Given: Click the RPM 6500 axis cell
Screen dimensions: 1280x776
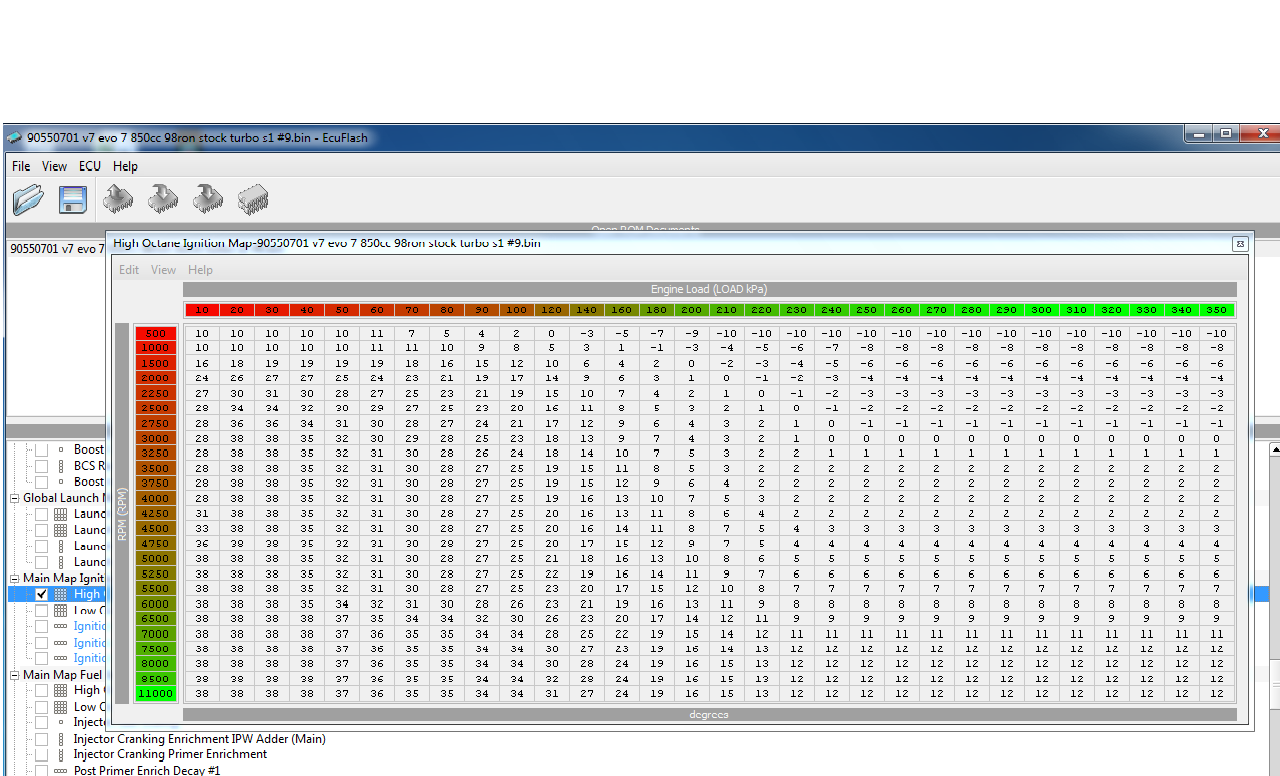Looking at the screenshot, I should (156, 618).
